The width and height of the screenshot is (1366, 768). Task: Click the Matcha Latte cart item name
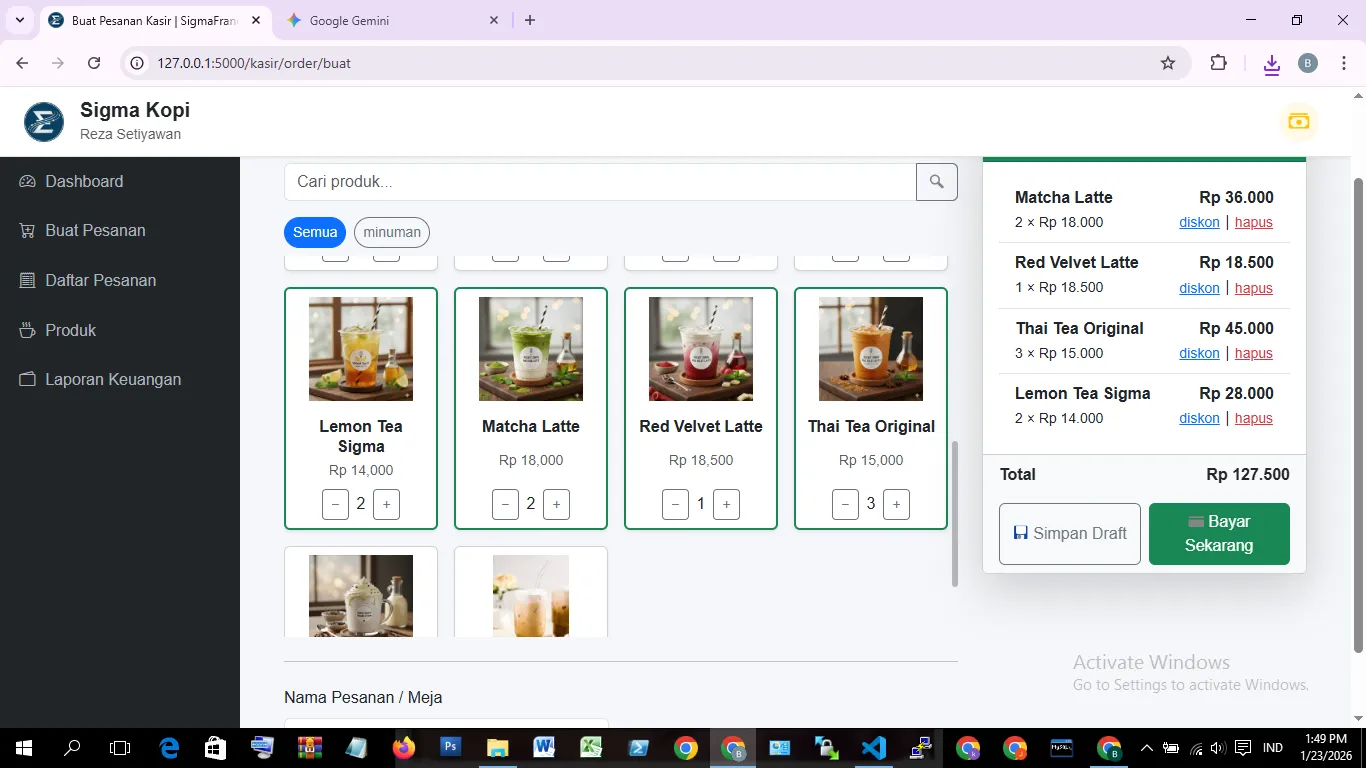pyautogui.click(x=1064, y=197)
